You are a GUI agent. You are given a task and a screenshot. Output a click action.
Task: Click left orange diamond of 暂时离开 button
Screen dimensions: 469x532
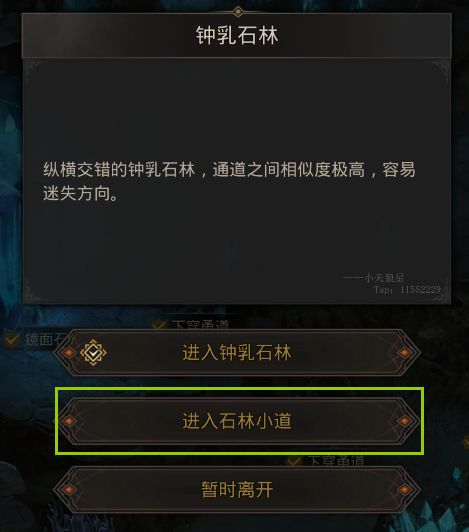[69, 490]
